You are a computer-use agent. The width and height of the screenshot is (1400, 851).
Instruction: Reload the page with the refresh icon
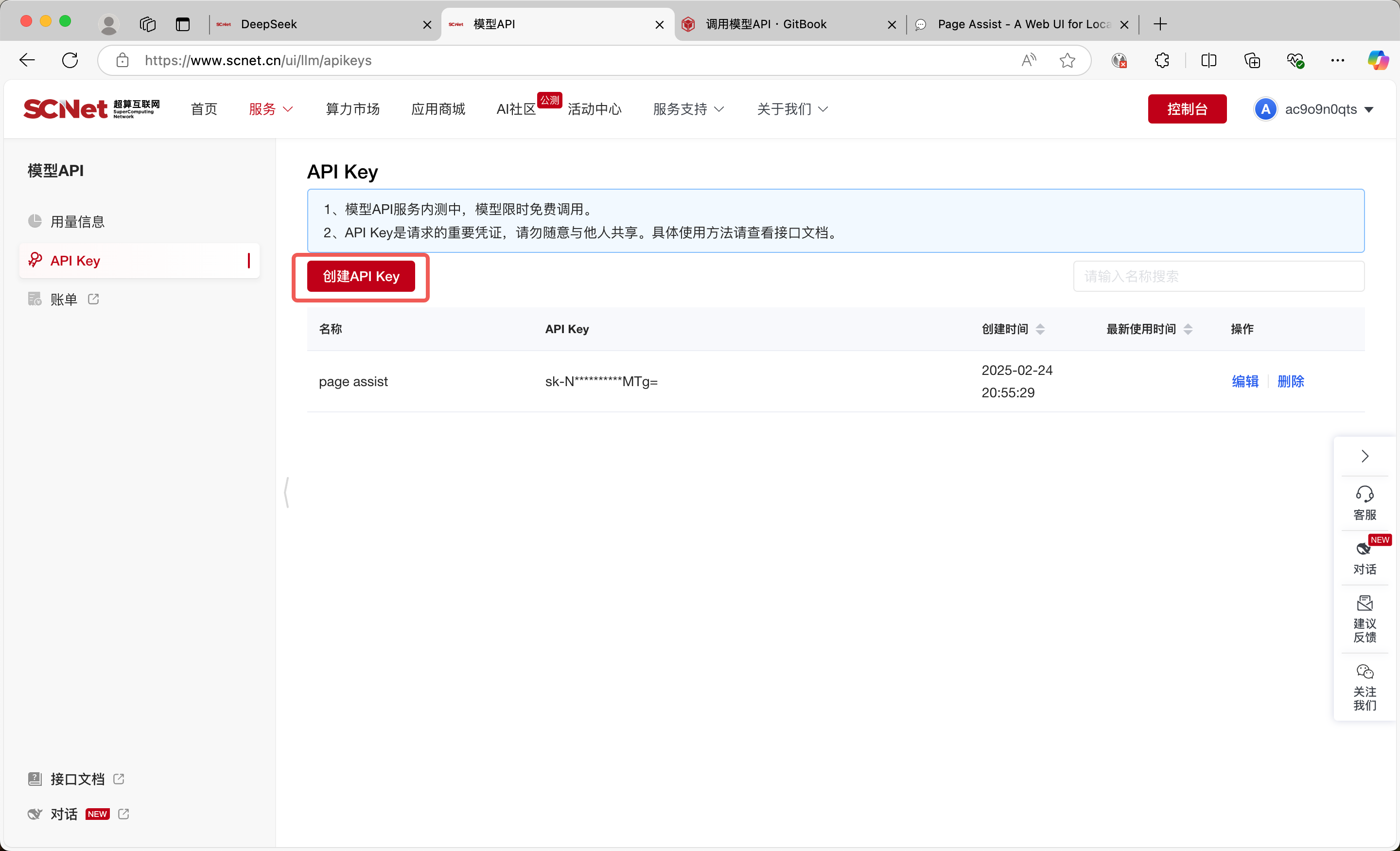(x=70, y=60)
